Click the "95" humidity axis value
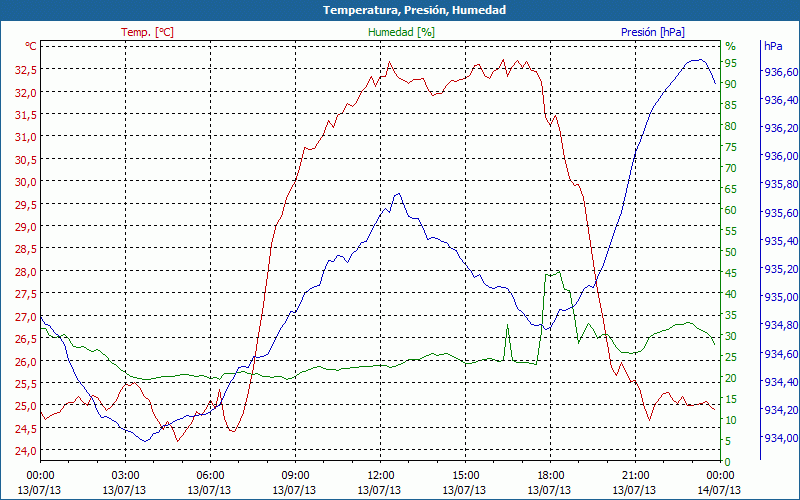800x500 pixels. (731, 63)
